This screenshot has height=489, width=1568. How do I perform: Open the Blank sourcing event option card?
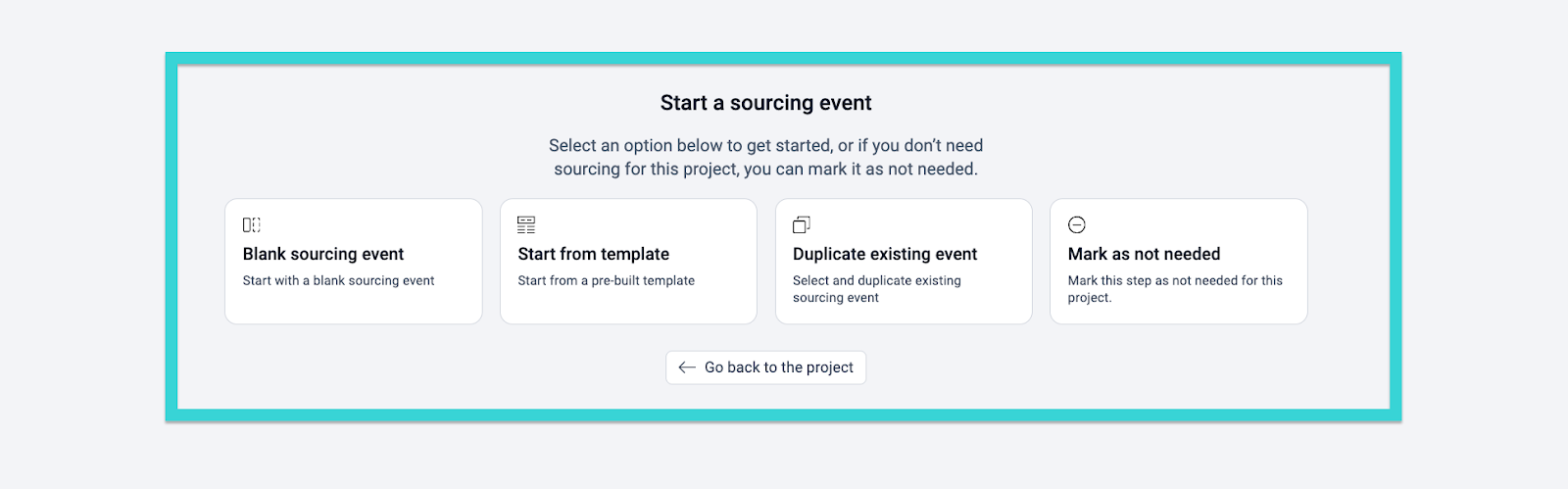(x=354, y=306)
